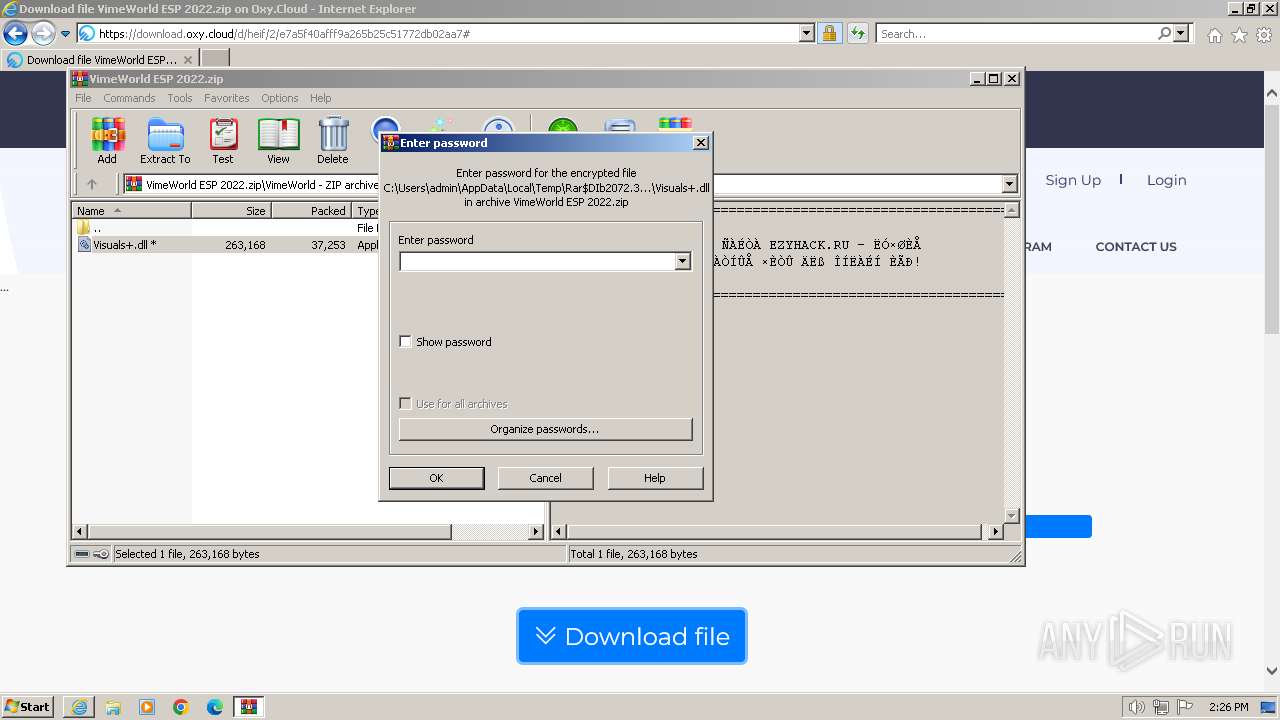The width and height of the screenshot is (1280, 720).
Task: Confirm the password with OK
Action: [x=436, y=478]
